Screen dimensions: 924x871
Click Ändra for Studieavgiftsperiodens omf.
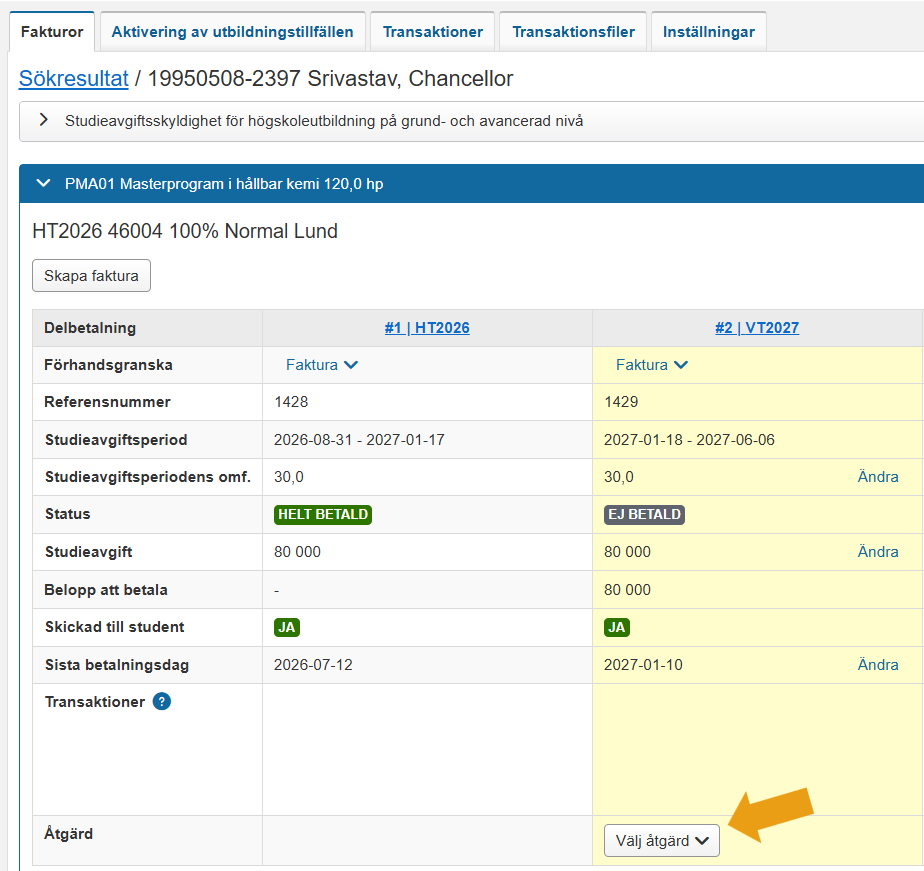point(878,477)
